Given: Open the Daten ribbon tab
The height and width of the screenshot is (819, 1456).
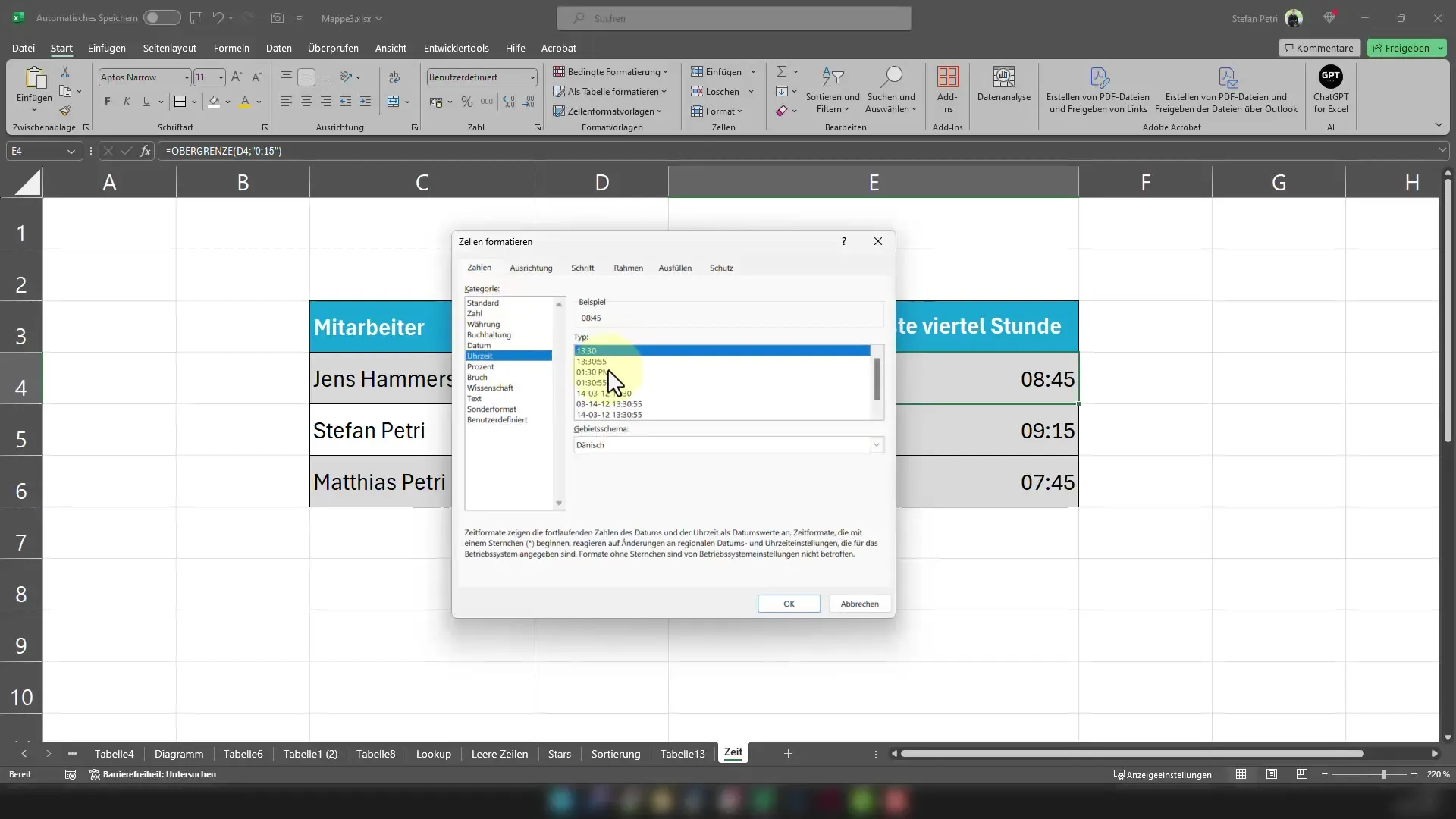Looking at the screenshot, I should (x=278, y=48).
